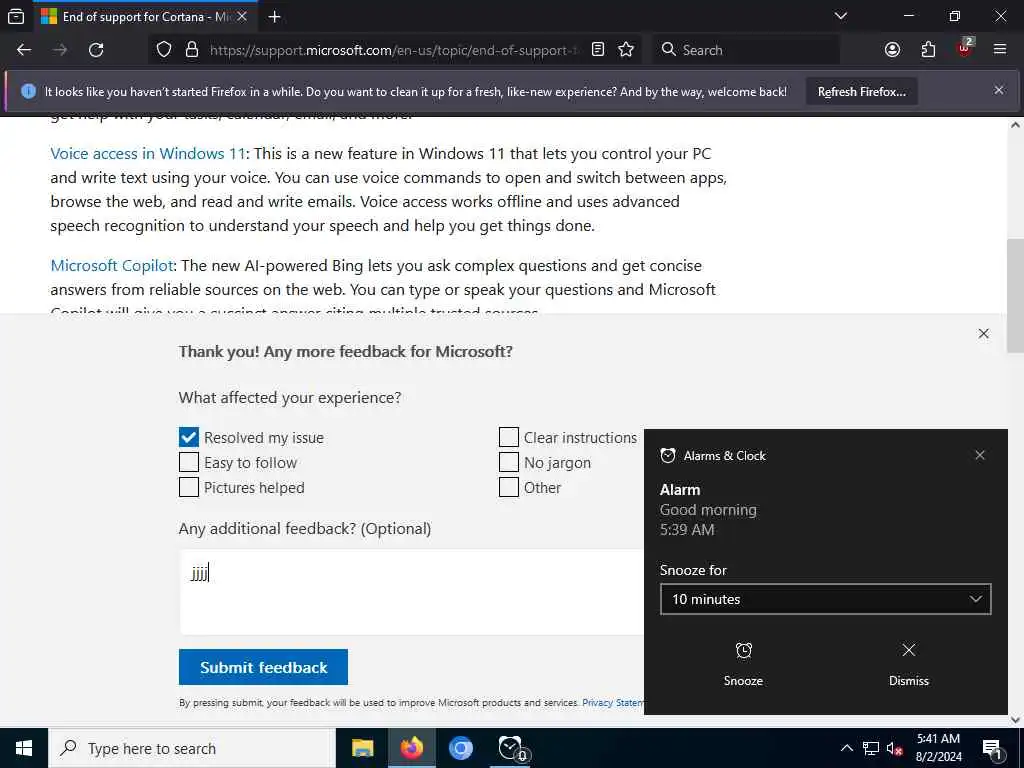
Task: Toggle reader view icon in address bar
Action: click(598, 50)
